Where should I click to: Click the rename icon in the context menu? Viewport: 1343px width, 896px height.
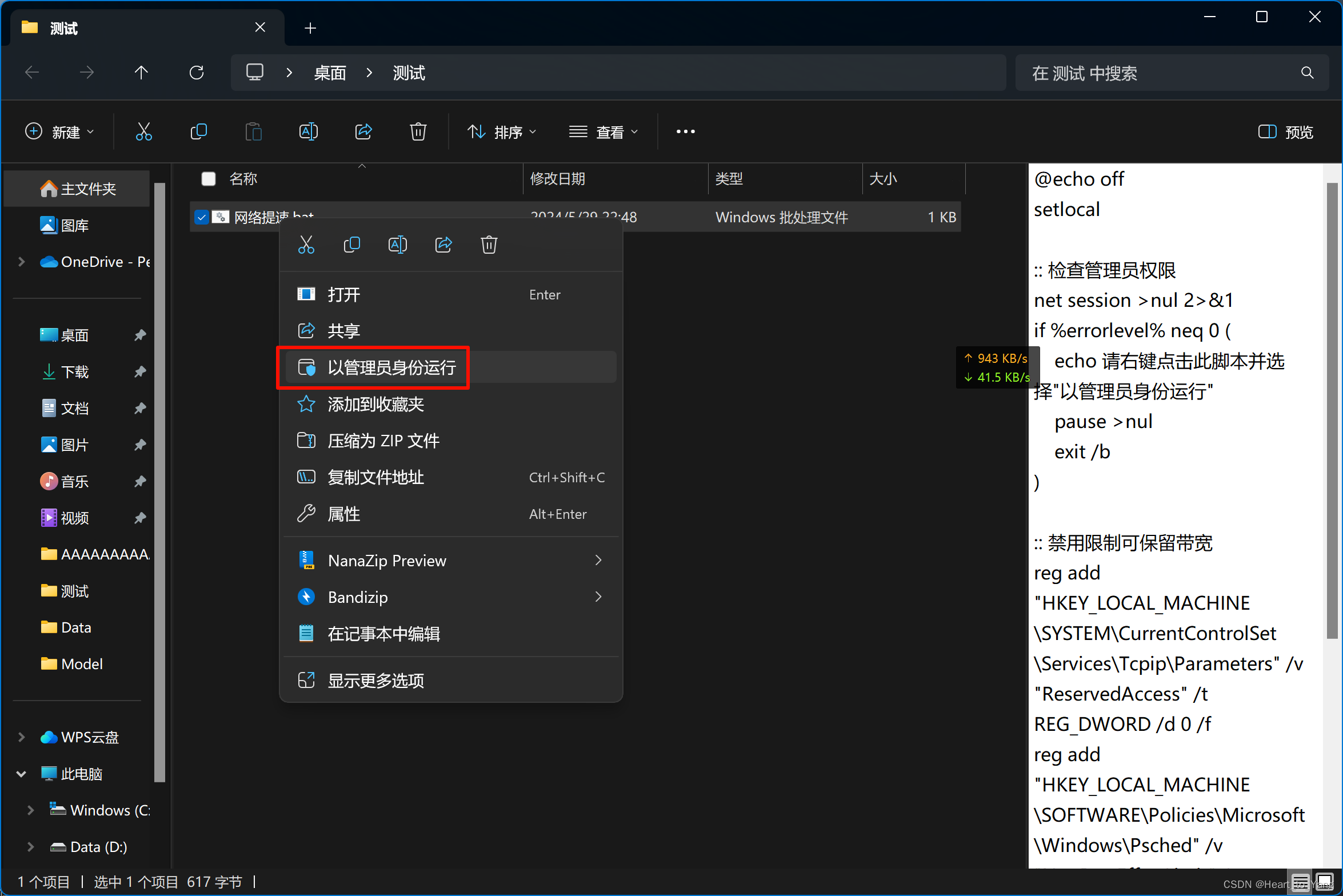coord(398,245)
